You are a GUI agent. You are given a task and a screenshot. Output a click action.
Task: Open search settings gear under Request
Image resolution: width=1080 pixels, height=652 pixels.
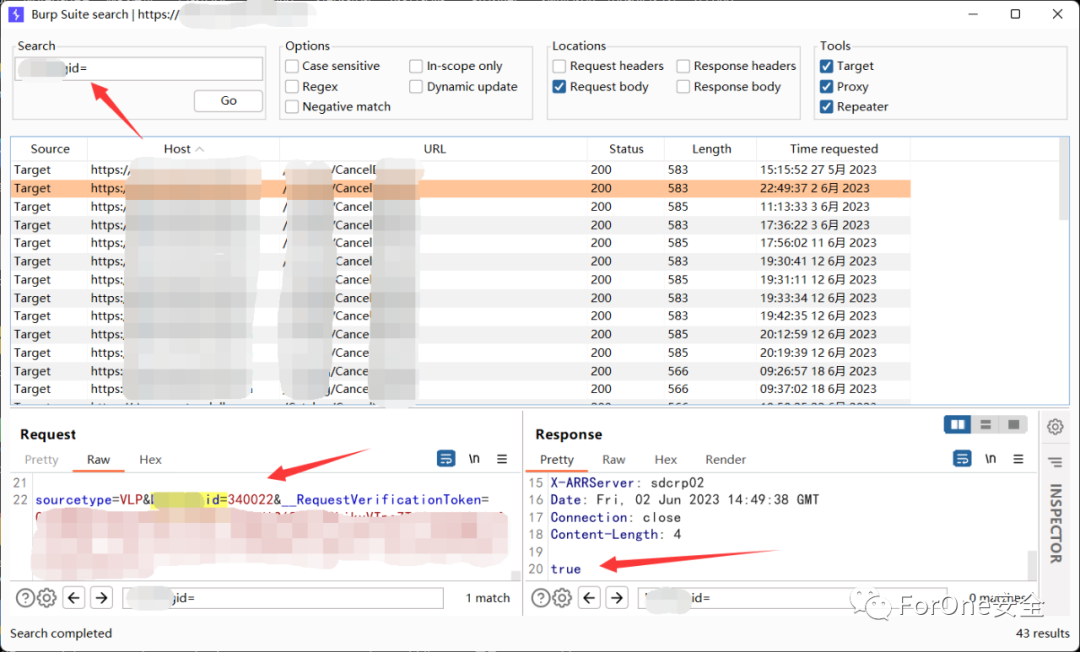pyautogui.click(x=47, y=598)
